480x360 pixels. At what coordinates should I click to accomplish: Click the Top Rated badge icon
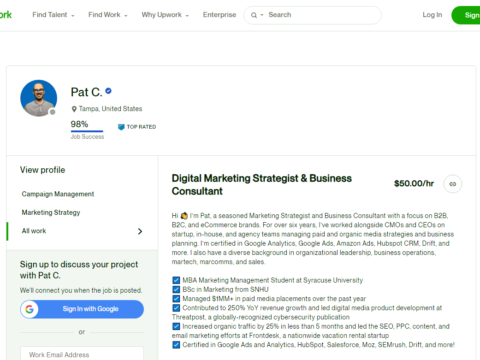121,127
